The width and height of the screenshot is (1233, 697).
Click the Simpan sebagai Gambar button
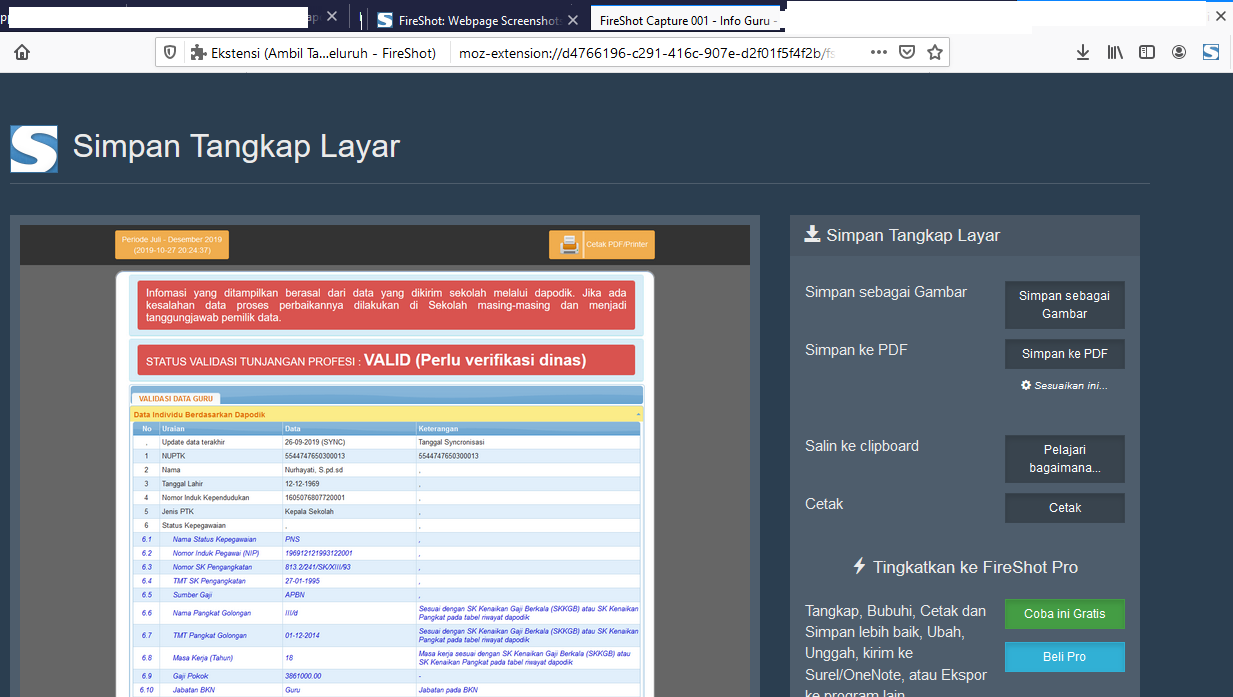(x=1064, y=304)
